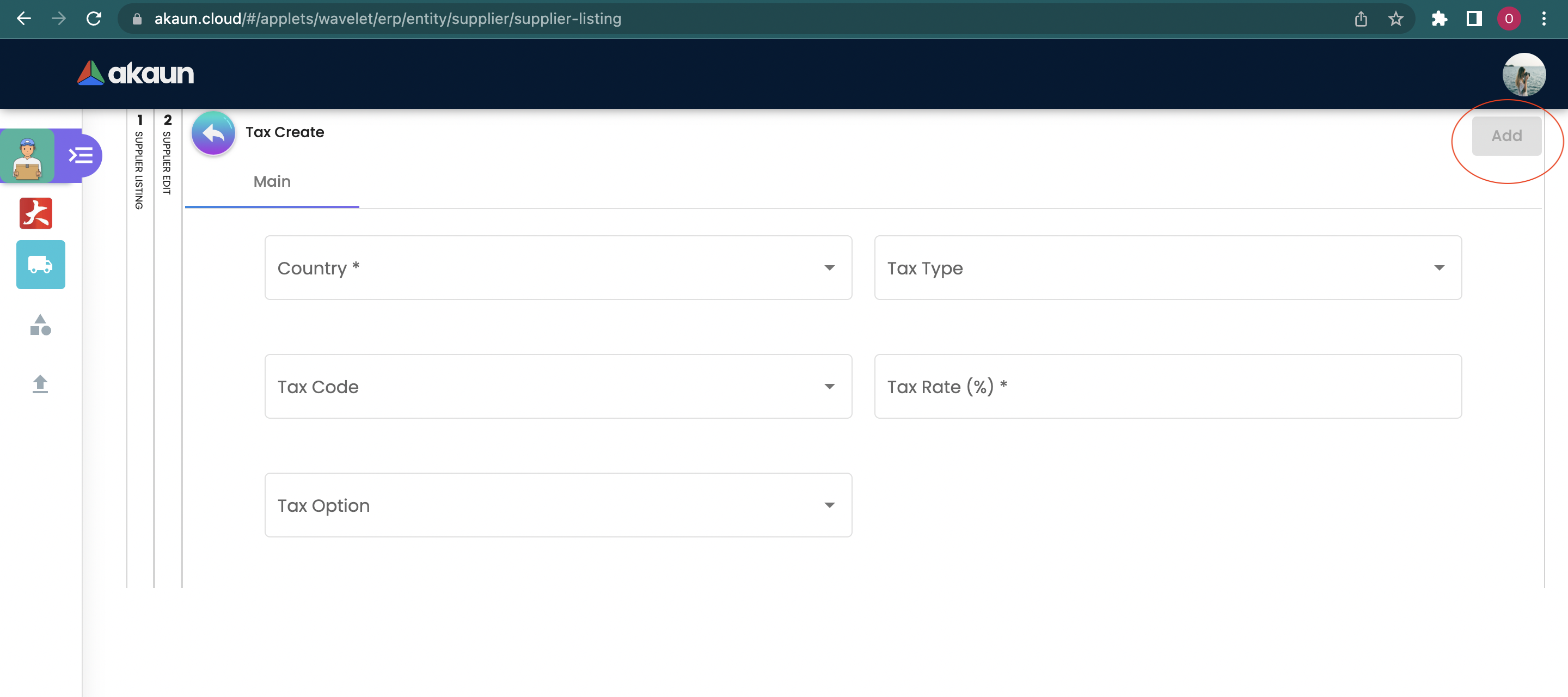Click the upload arrow sidebar icon
1568x697 pixels.
[x=40, y=384]
